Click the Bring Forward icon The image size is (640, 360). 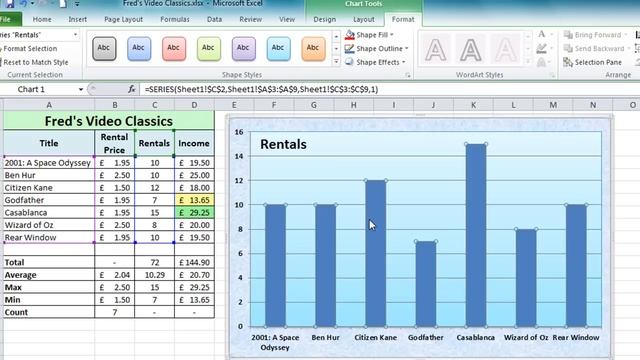pyautogui.click(x=568, y=35)
